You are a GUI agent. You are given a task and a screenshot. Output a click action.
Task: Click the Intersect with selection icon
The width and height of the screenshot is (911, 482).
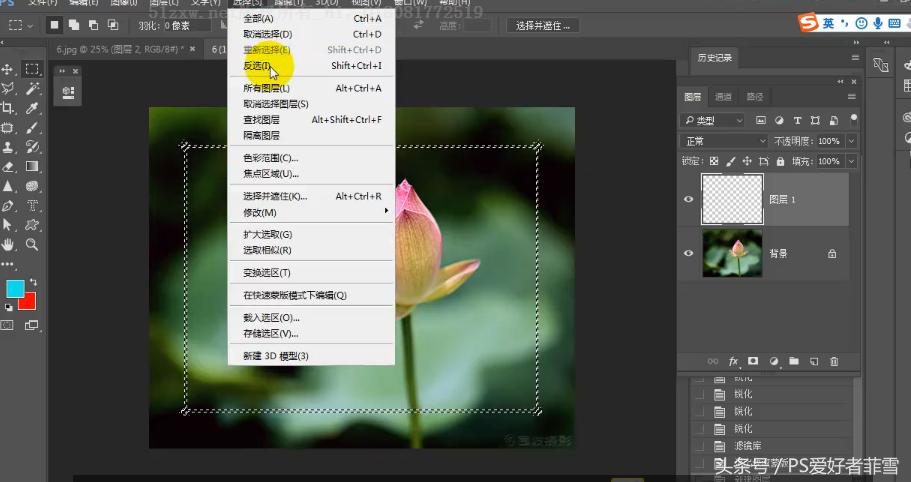pyautogui.click(x=113, y=25)
